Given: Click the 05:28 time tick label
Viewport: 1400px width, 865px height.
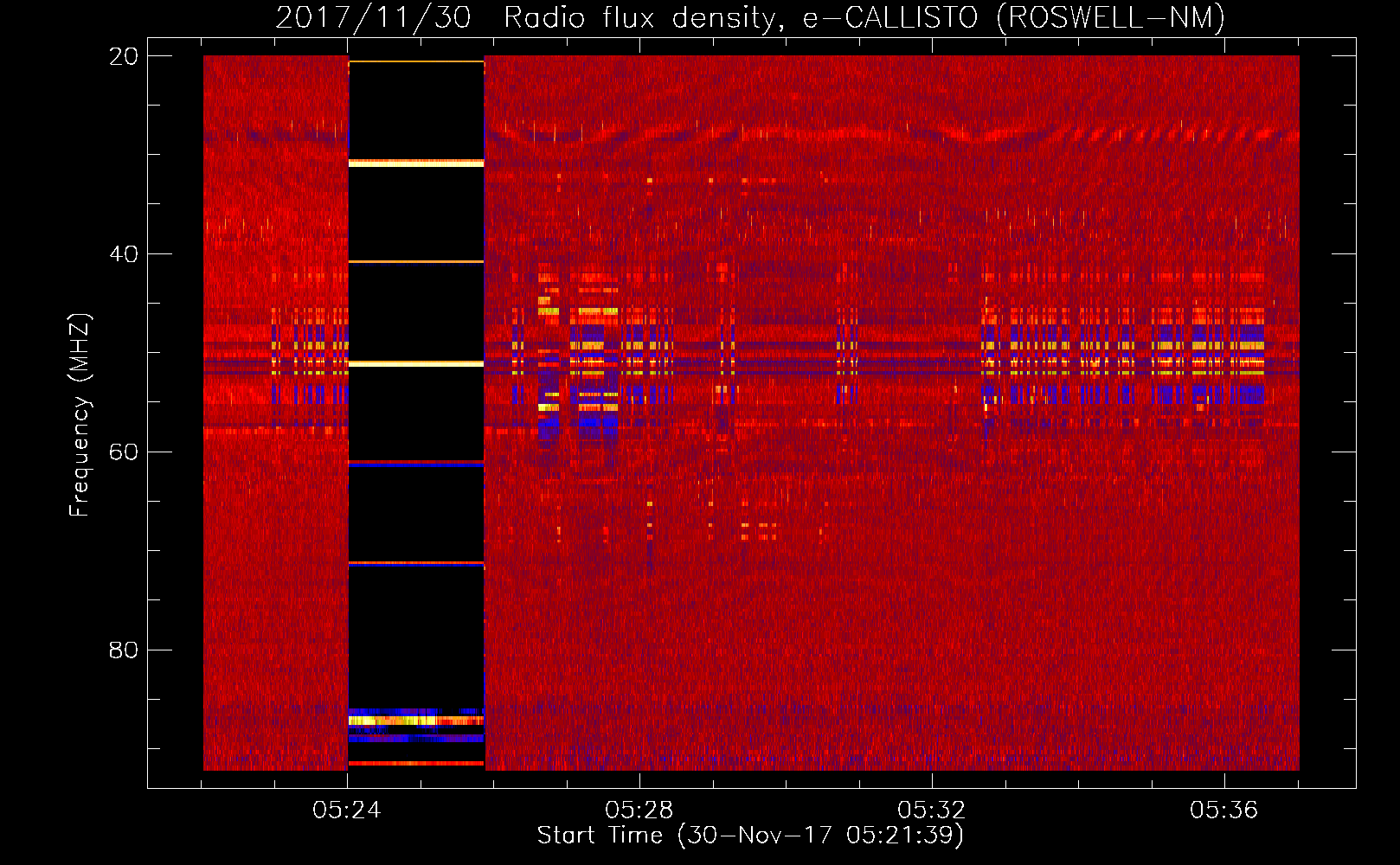Looking at the screenshot, I should pyautogui.click(x=639, y=810).
